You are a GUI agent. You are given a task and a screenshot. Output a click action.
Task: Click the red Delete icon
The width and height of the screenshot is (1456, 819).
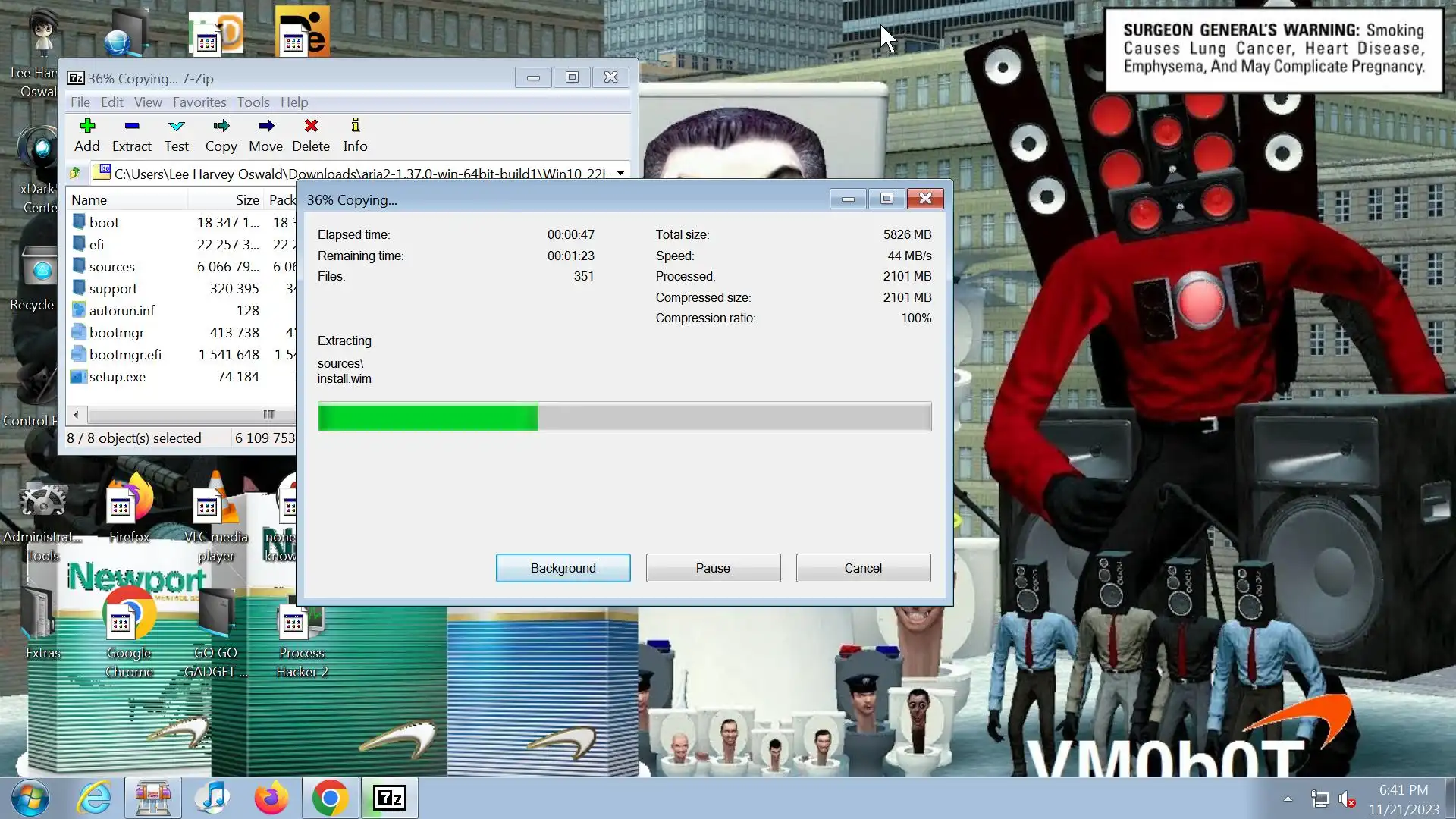[x=311, y=127]
